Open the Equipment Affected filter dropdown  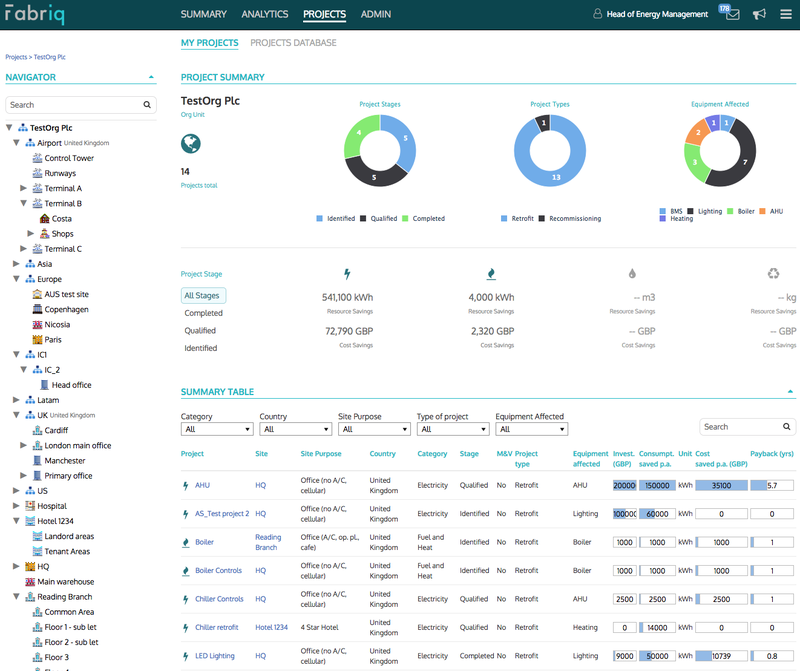pos(532,429)
